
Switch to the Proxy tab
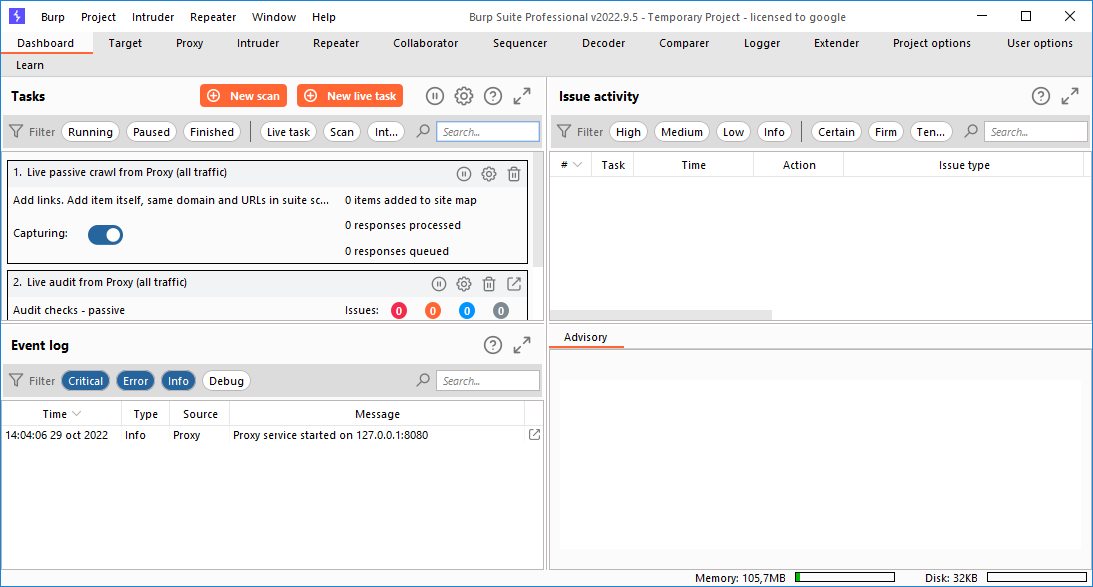[x=190, y=43]
